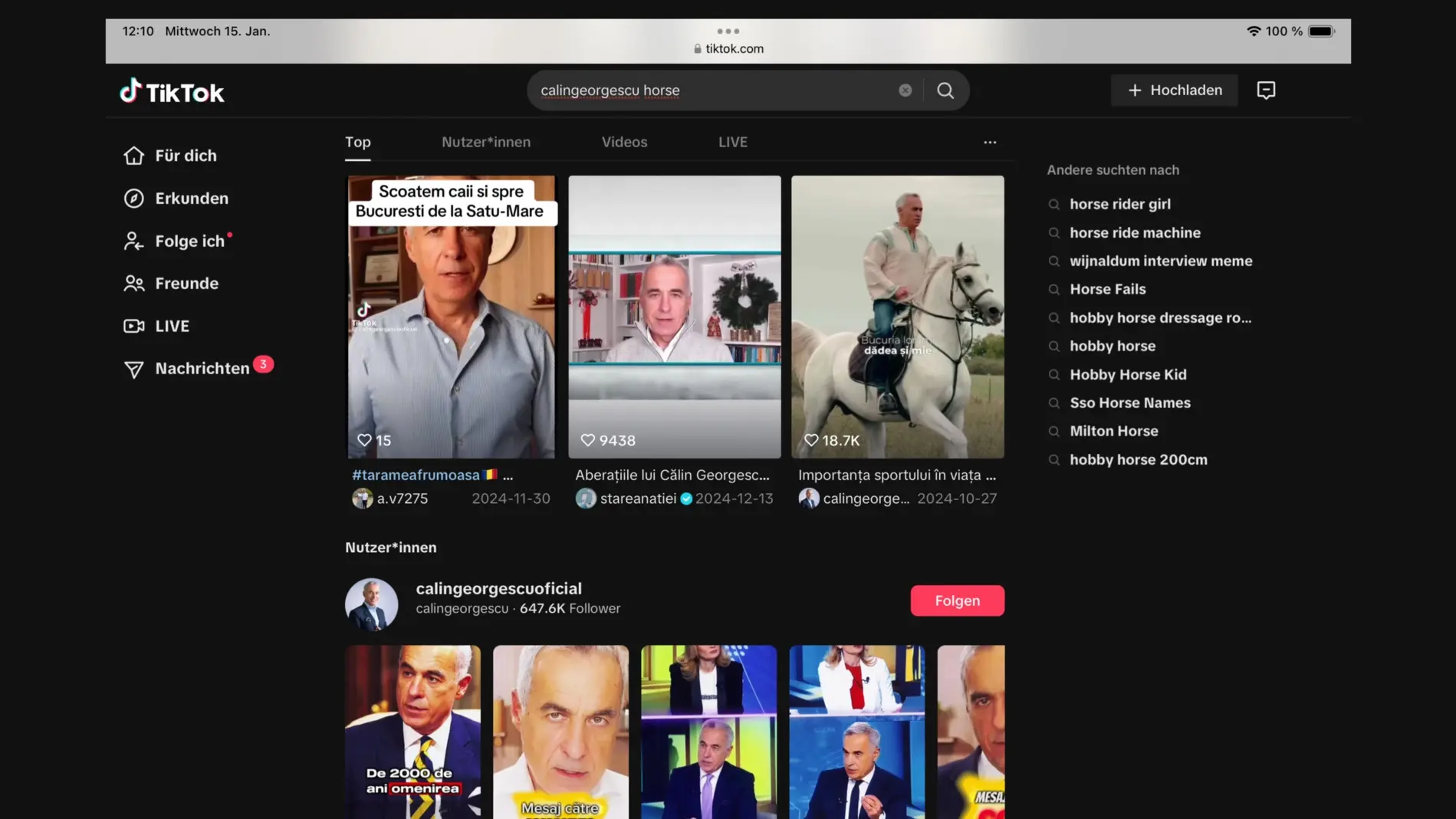
Task: Open 'De 2000 de ani omenirea' video
Action: click(412, 732)
